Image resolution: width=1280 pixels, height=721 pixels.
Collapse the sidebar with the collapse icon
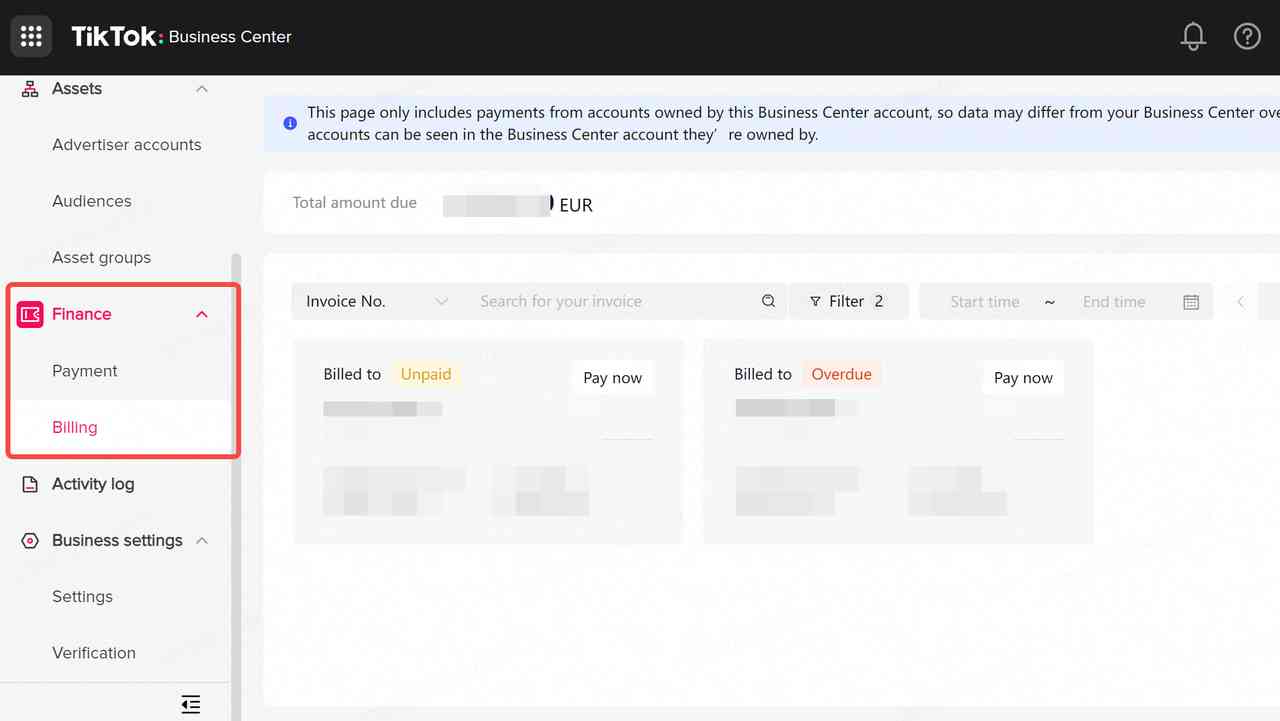(x=190, y=704)
